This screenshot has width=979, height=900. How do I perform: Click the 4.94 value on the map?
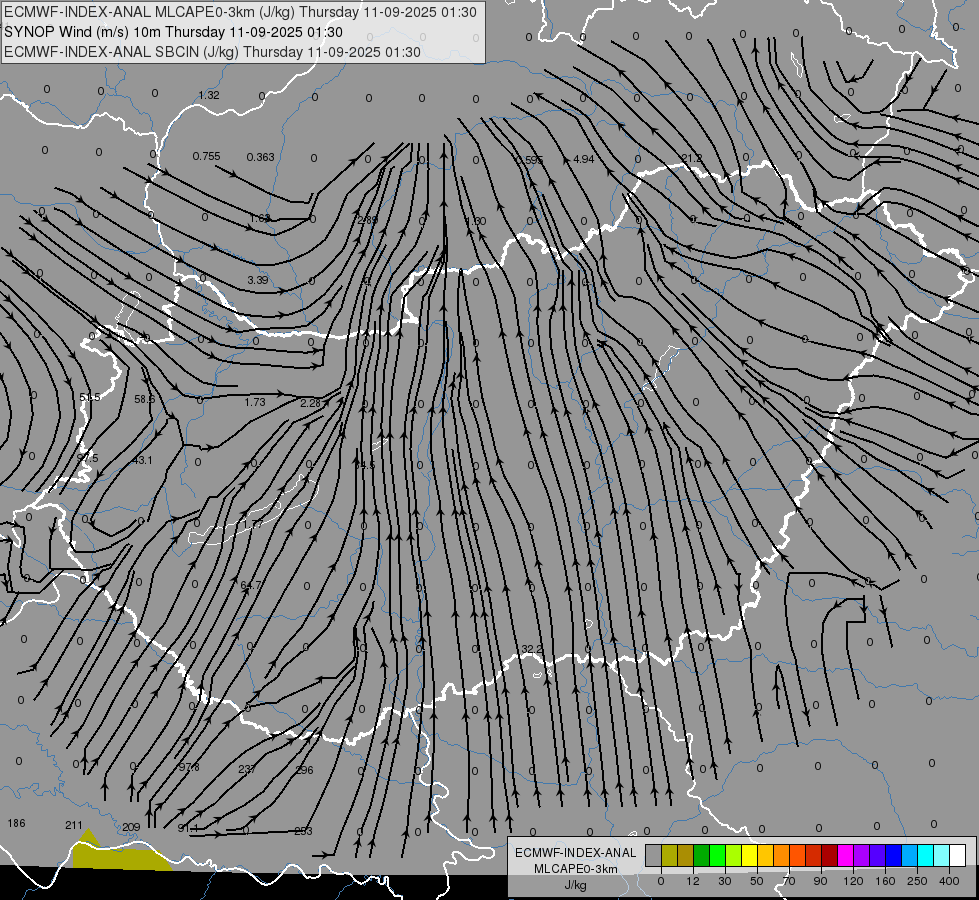(584, 159)
